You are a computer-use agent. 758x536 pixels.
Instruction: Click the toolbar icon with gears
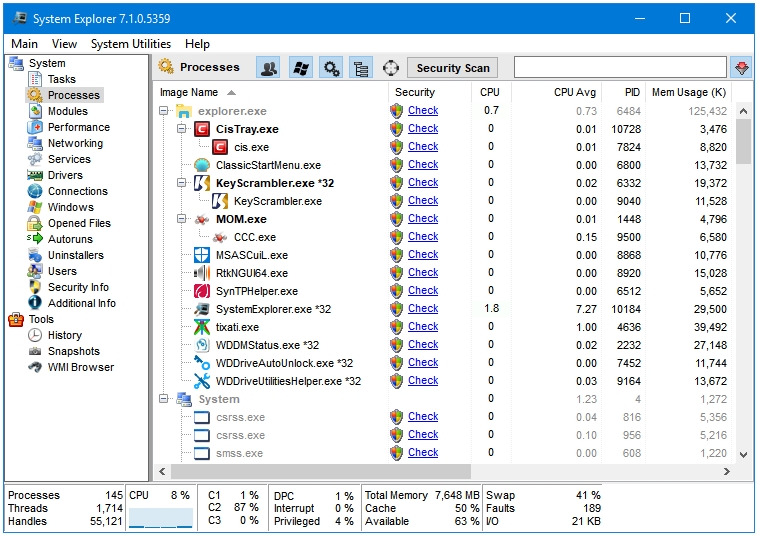coord(331,68)
